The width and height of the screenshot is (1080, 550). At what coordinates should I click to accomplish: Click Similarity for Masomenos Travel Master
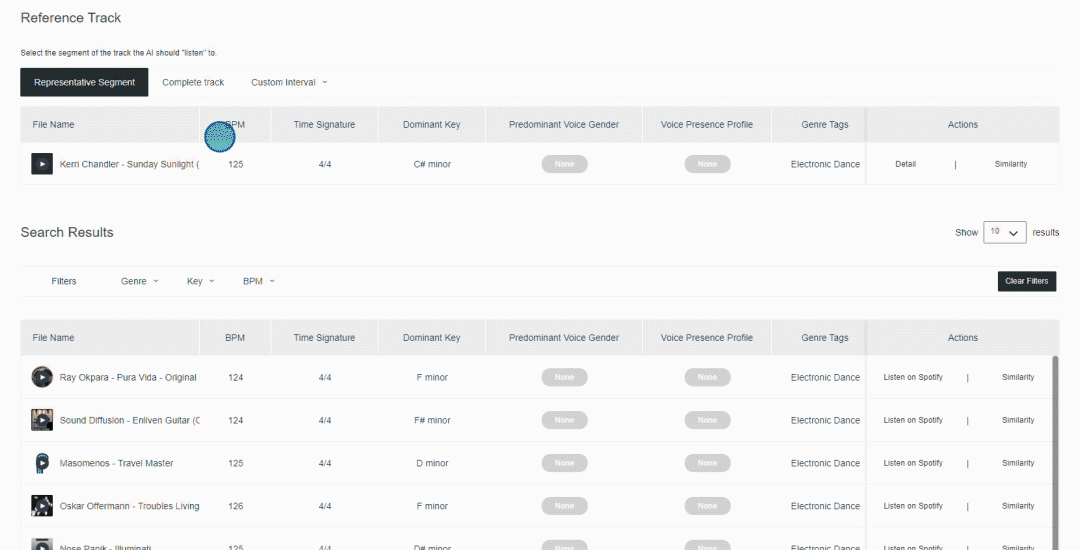click(1018, 463)
